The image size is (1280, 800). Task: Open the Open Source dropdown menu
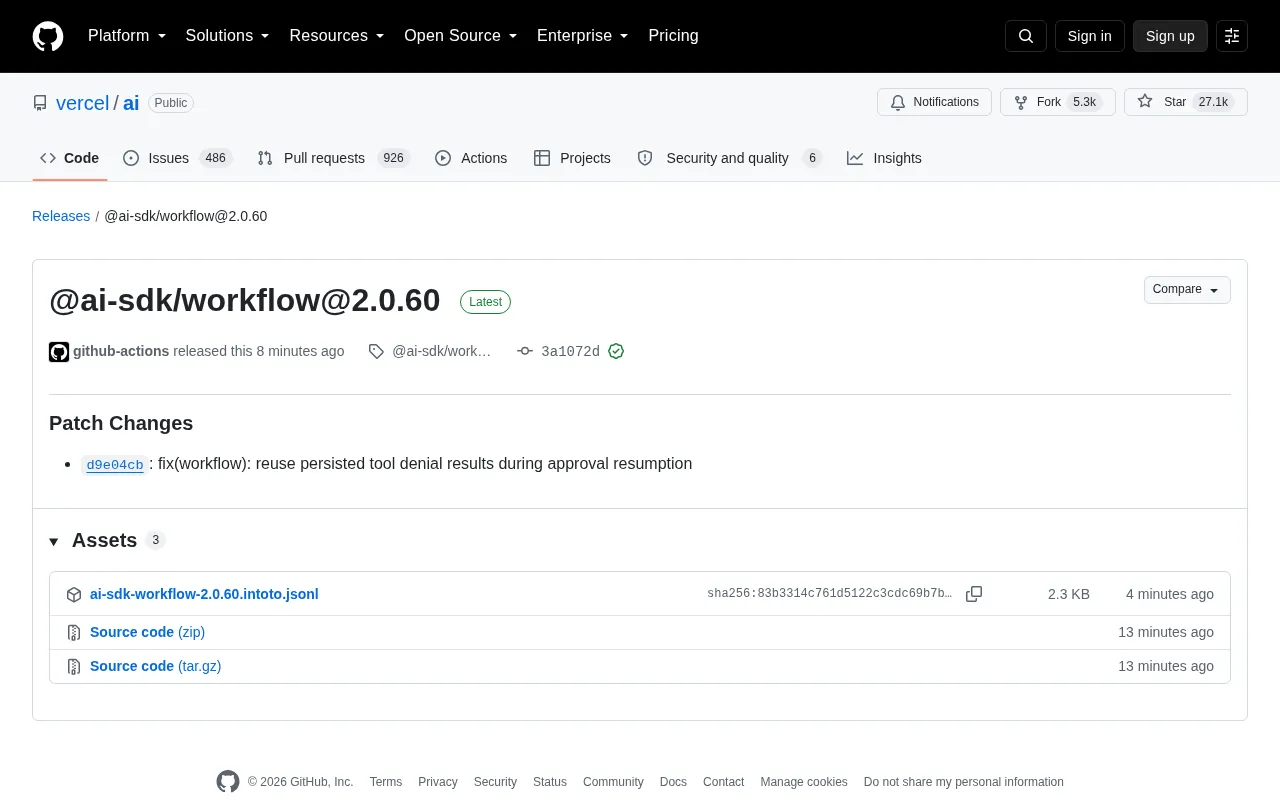pyautogui.click(x=461, y=36)
